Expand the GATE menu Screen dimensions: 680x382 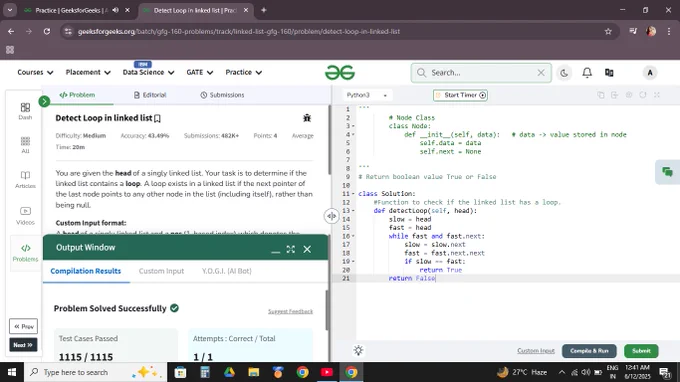(x=199, y=72)
